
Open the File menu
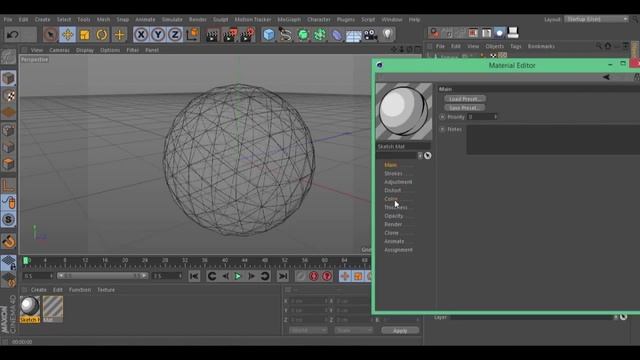[x=8, y=19]
